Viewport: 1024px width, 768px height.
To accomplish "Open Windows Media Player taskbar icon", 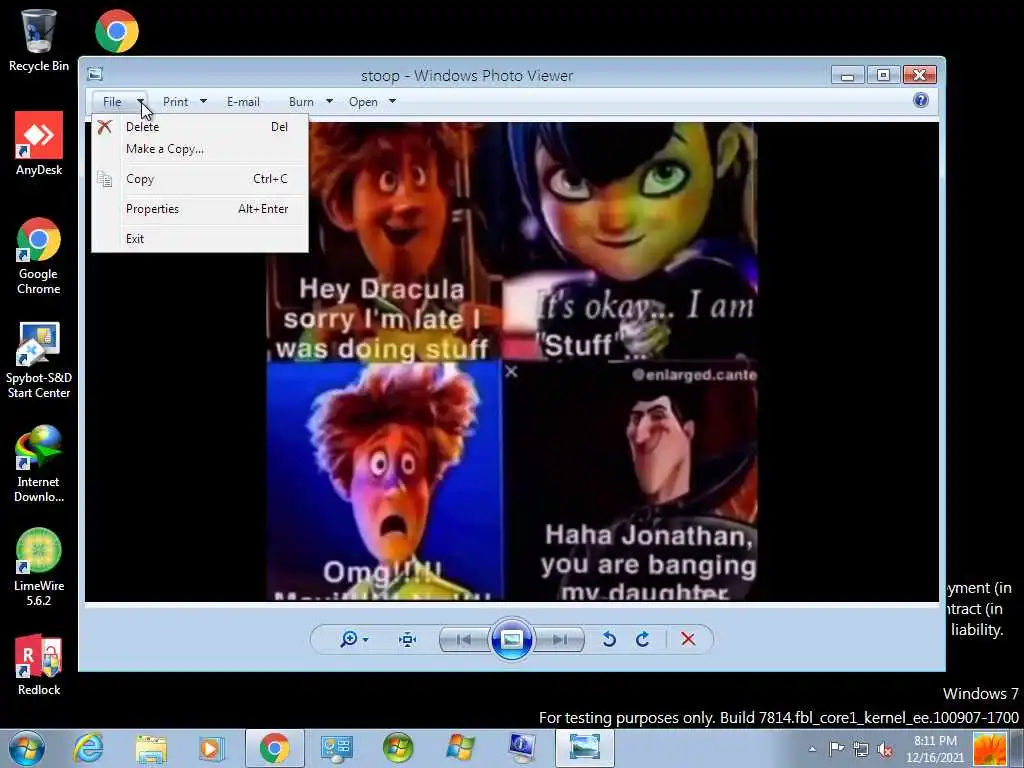I will (212, 748).
